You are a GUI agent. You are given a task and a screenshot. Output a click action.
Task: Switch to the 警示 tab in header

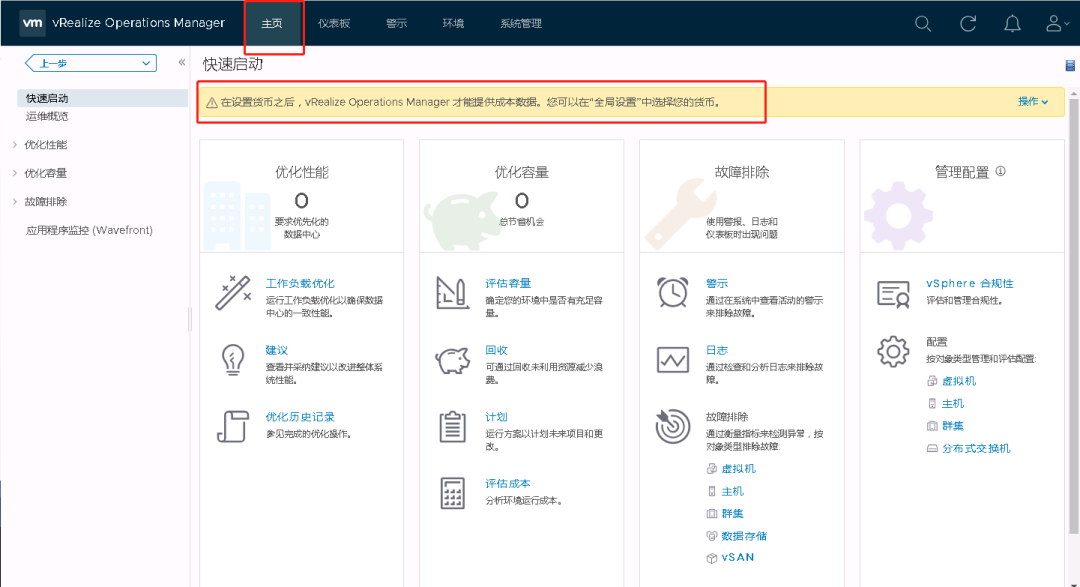(396, 23)
